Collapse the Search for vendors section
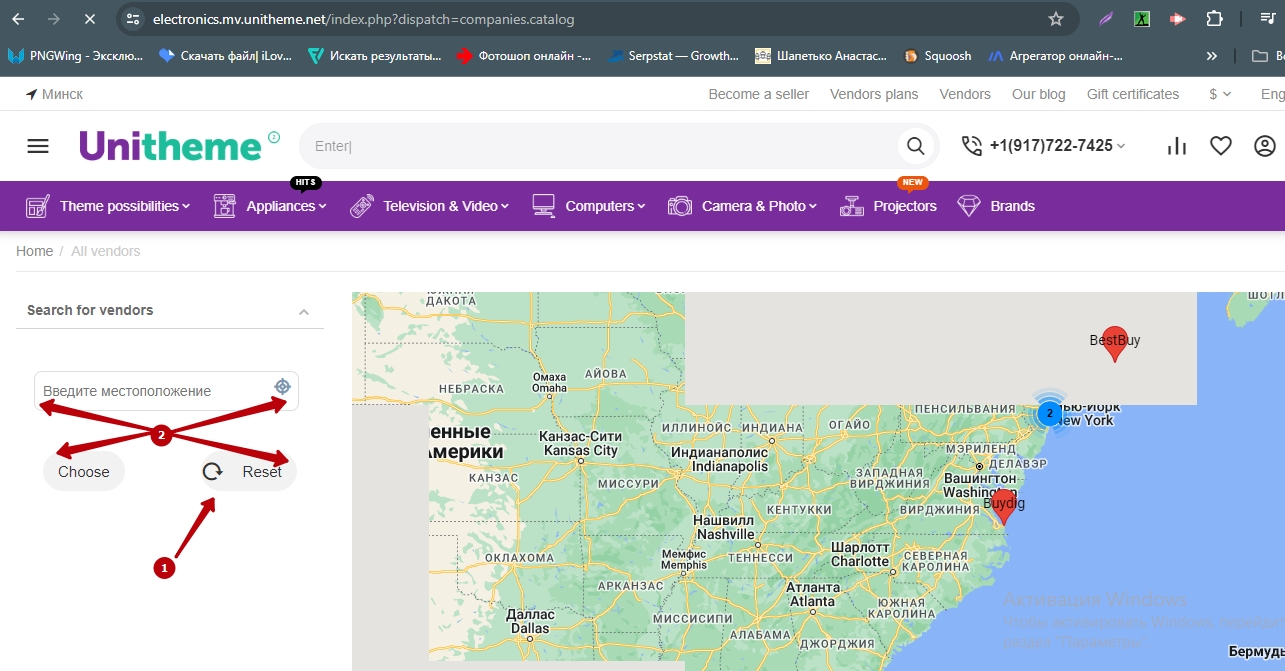 pyautogui.click(x=304, y=312)
